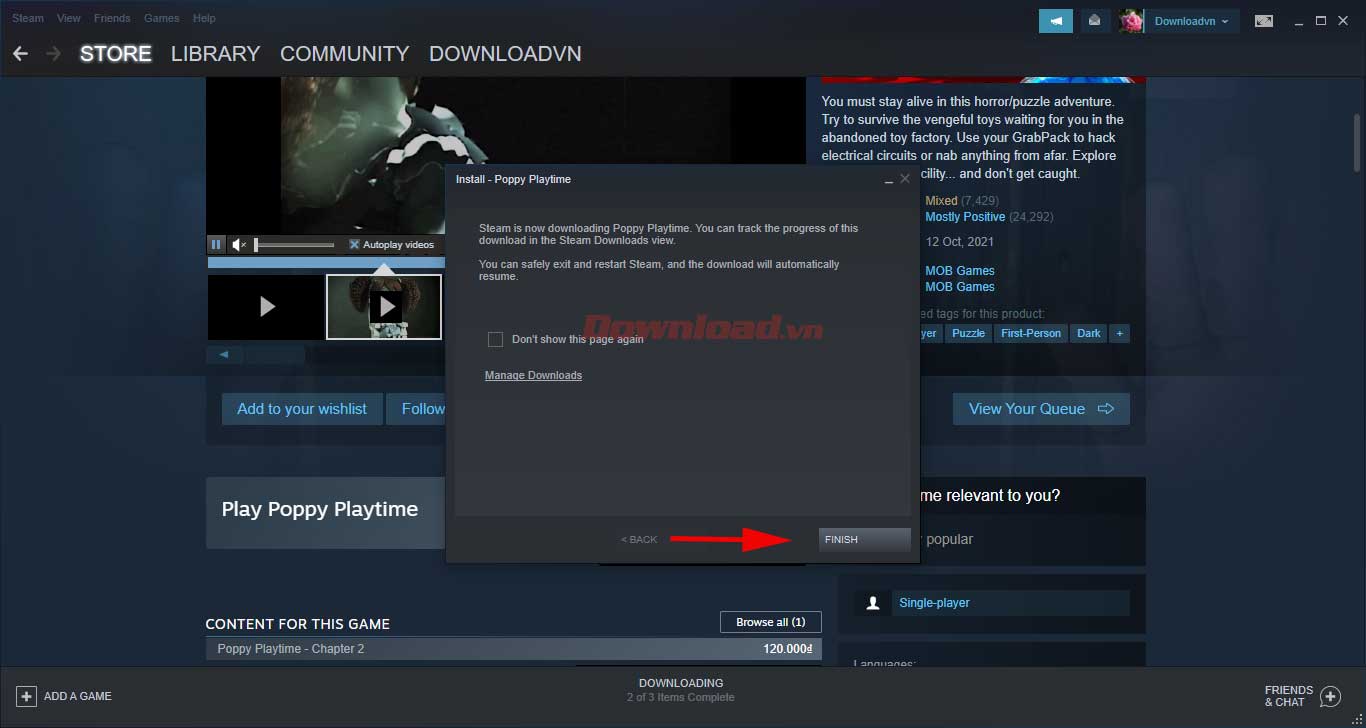Select the highlighted second trailer thumbnail
The image size is (1366, 728).
tap(384, 307)
